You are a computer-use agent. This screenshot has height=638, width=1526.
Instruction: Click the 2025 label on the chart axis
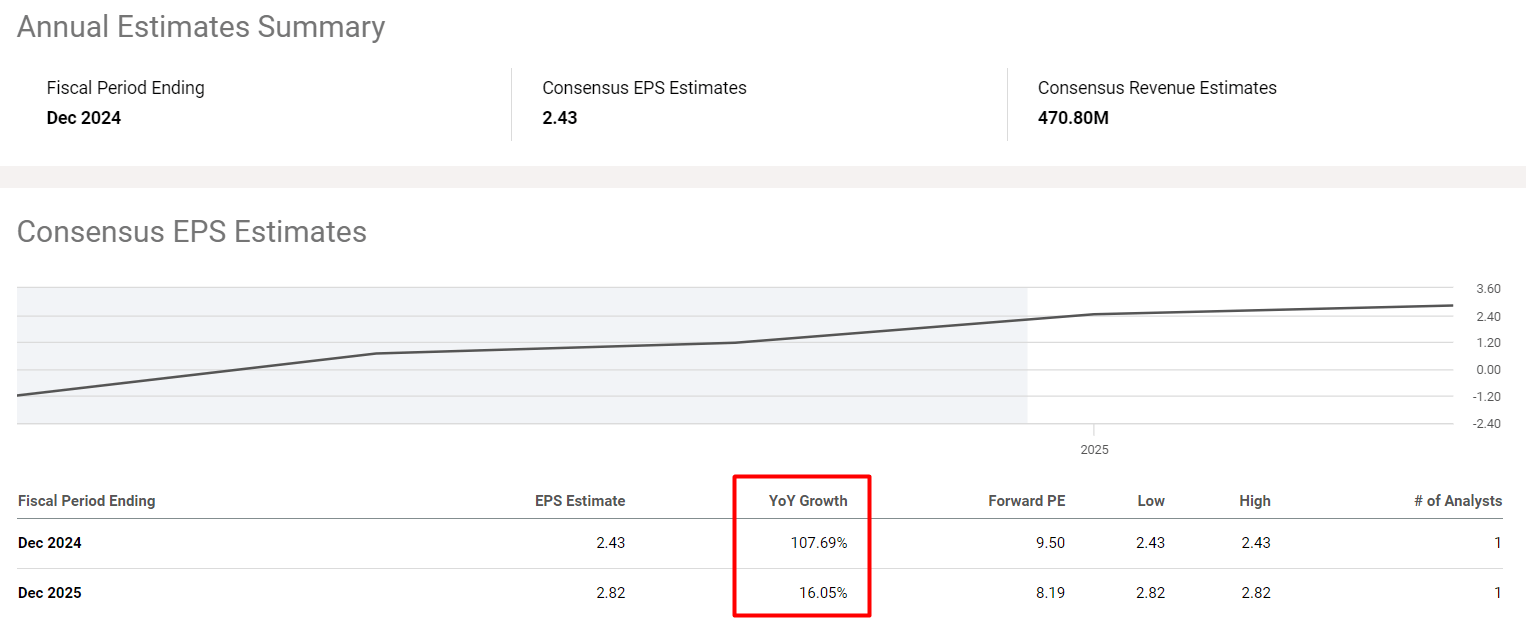click(x=1094, y=449)
